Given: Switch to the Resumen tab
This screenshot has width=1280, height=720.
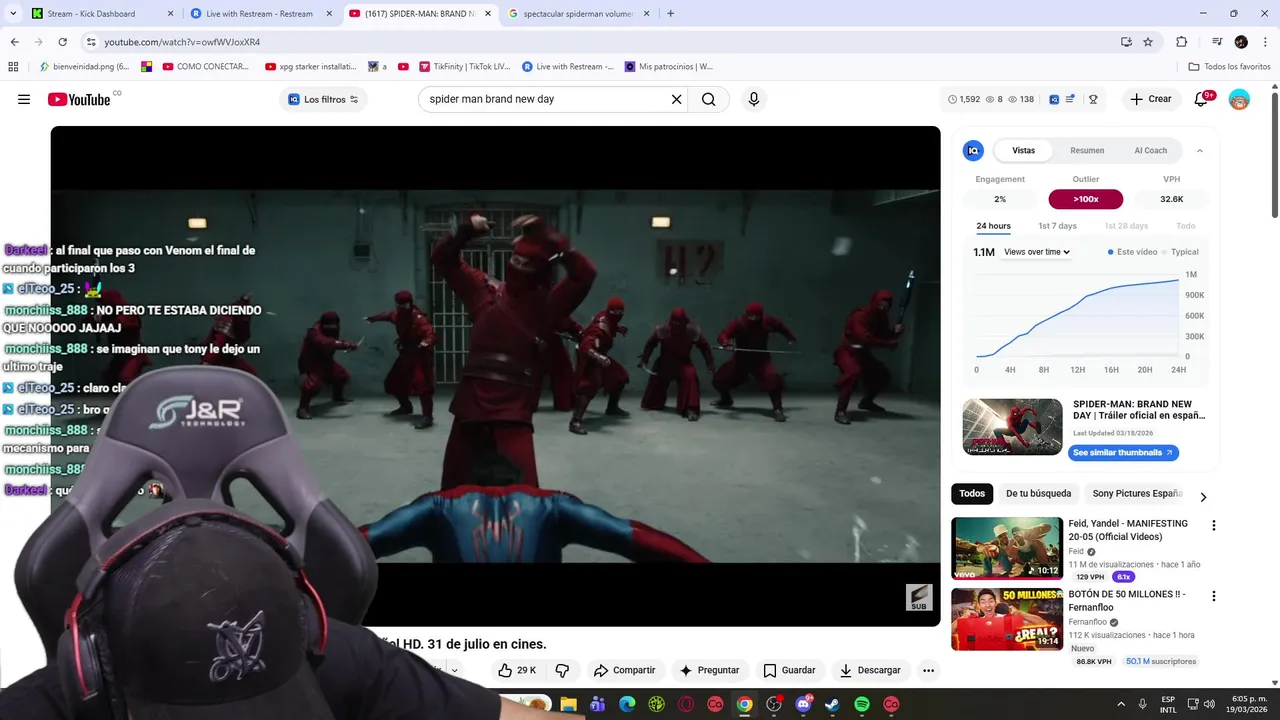Looking at the screenshot, I should (x=1087, y=151).
